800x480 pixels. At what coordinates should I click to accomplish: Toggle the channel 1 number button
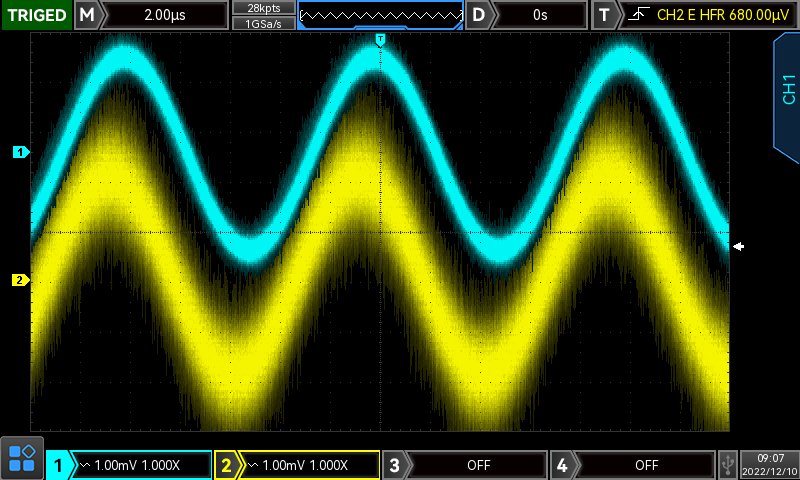click(59, 465)
